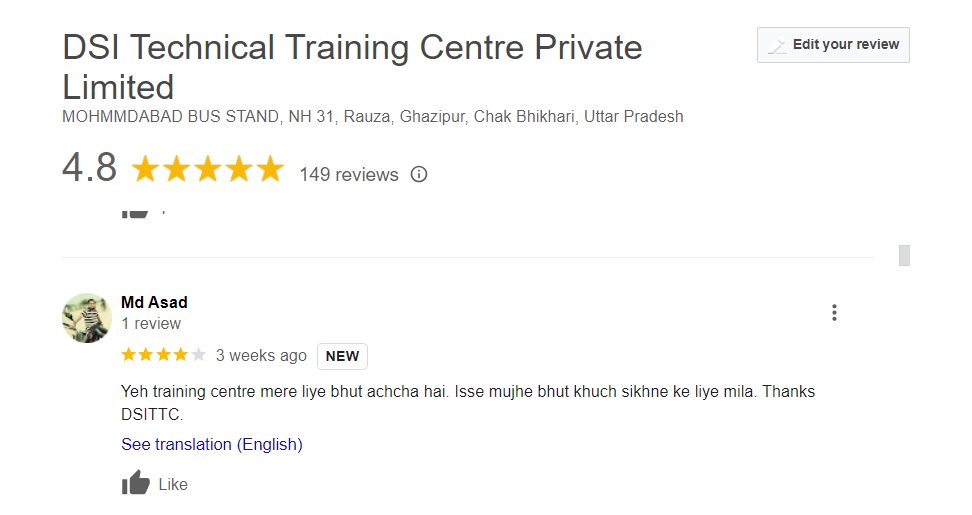Click the thumbs-up icon under Md Asad's review

click(x=135, y=484)
